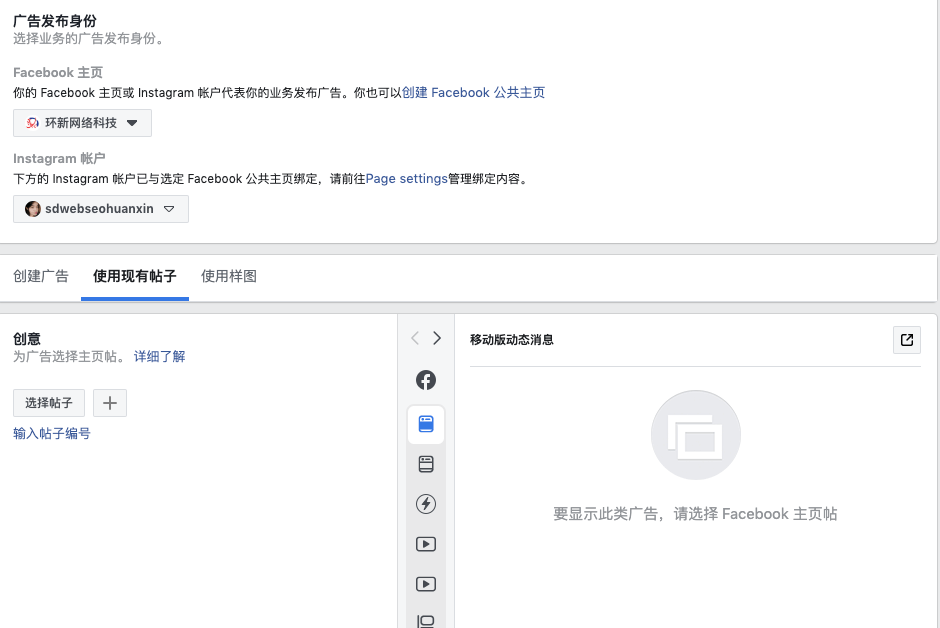
Task: Expand the sdwebseohuanxin Instagram account dropdown
Action: coord(101,209)
